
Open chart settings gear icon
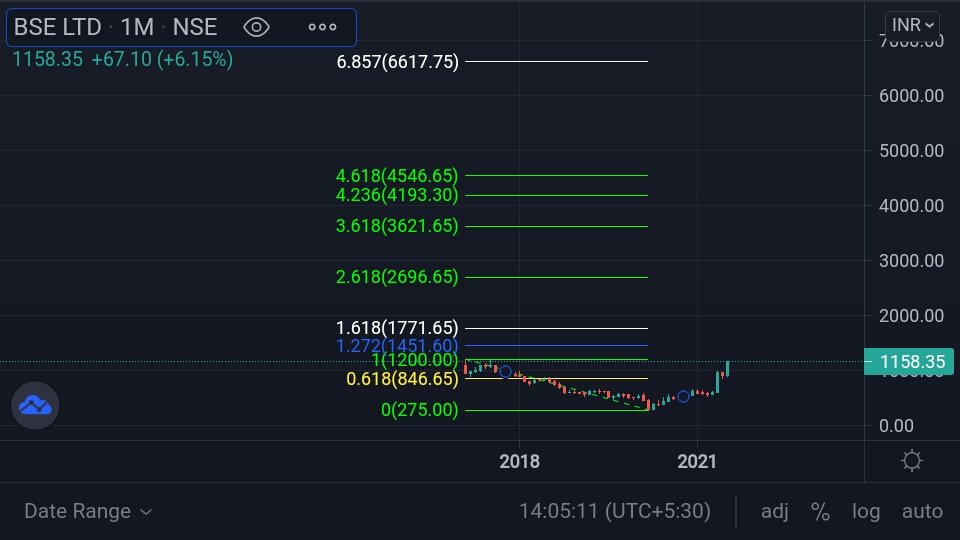point(912,460)
